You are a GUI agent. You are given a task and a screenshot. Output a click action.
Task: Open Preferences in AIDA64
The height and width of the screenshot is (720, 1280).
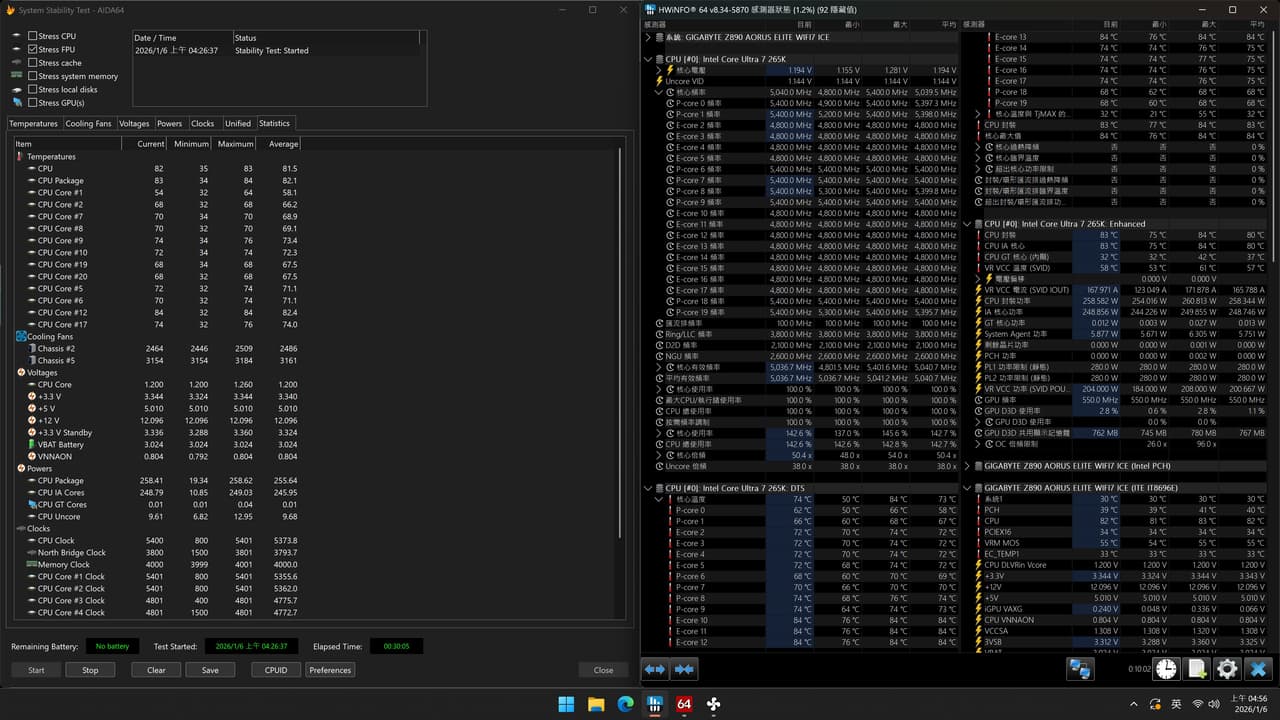[x=330, y=670]
